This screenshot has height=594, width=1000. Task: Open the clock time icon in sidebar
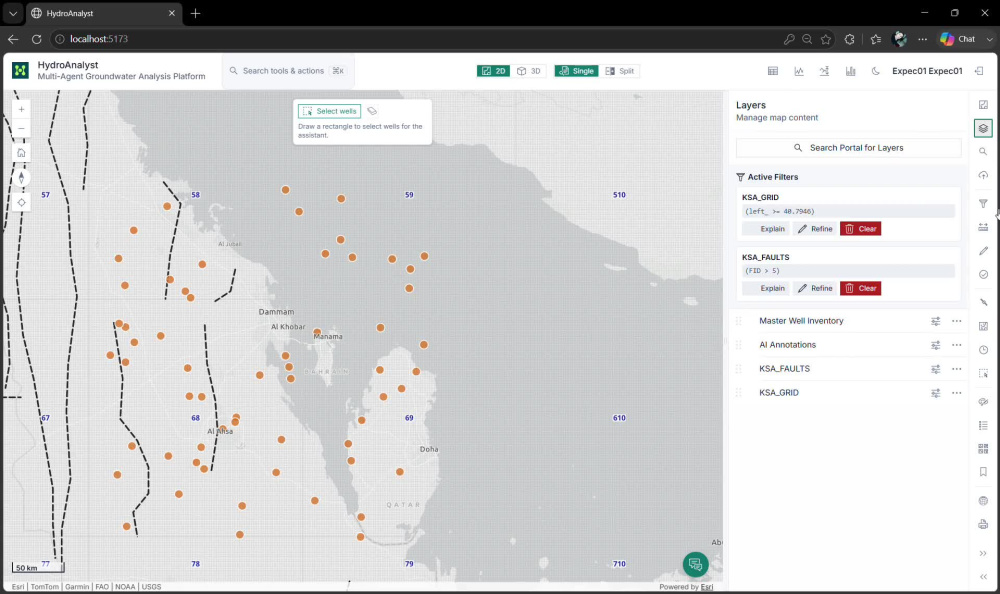pos(983,350)
